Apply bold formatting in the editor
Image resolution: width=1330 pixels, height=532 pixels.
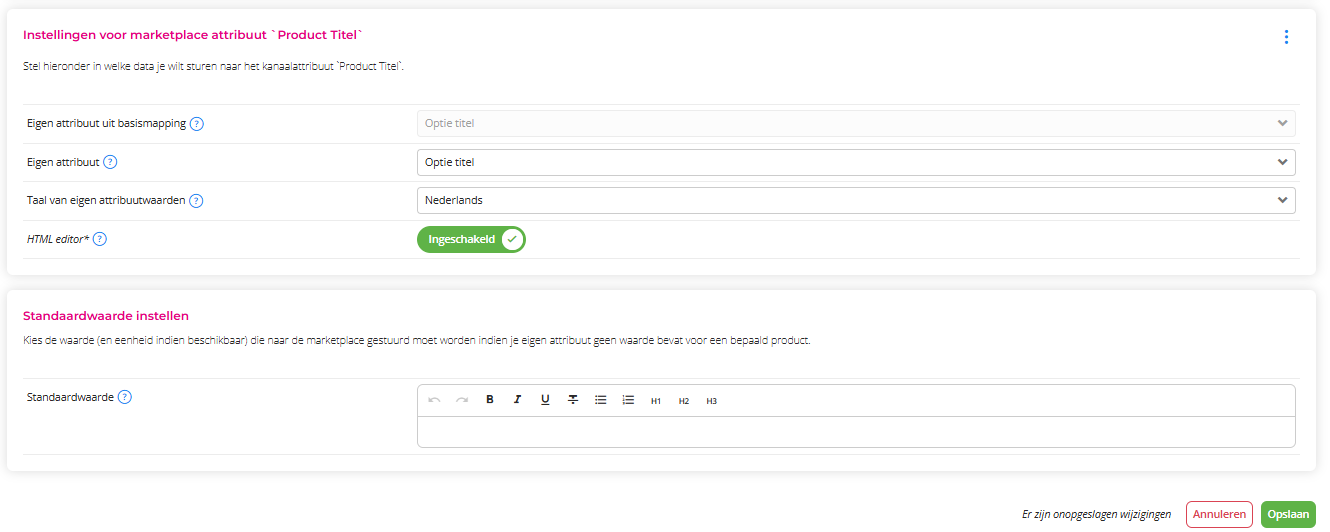(490, 400)
